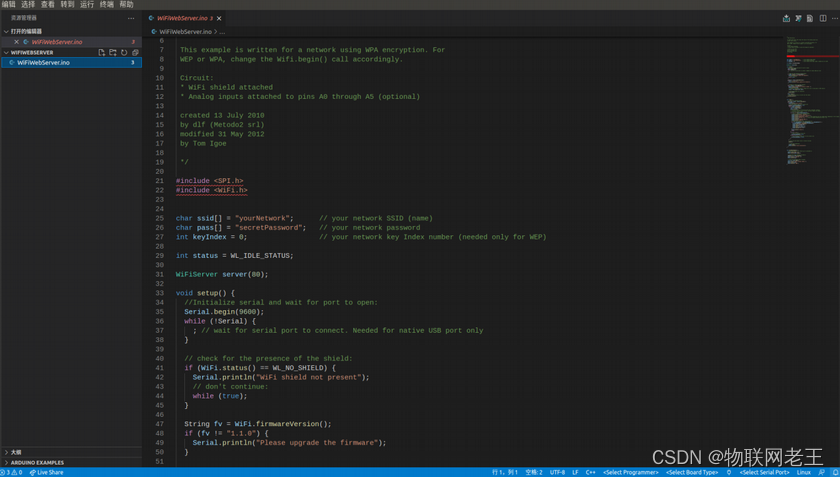Open the editor's more actions ellipsis

pos(835,18)
